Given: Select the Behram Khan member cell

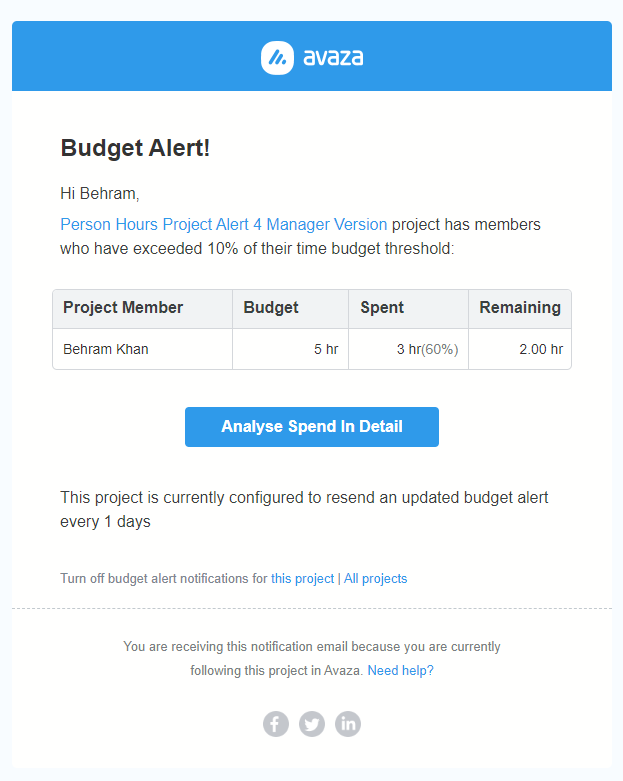Looking at the screenshot, I should pyautogui.click(x=106, y=350).
